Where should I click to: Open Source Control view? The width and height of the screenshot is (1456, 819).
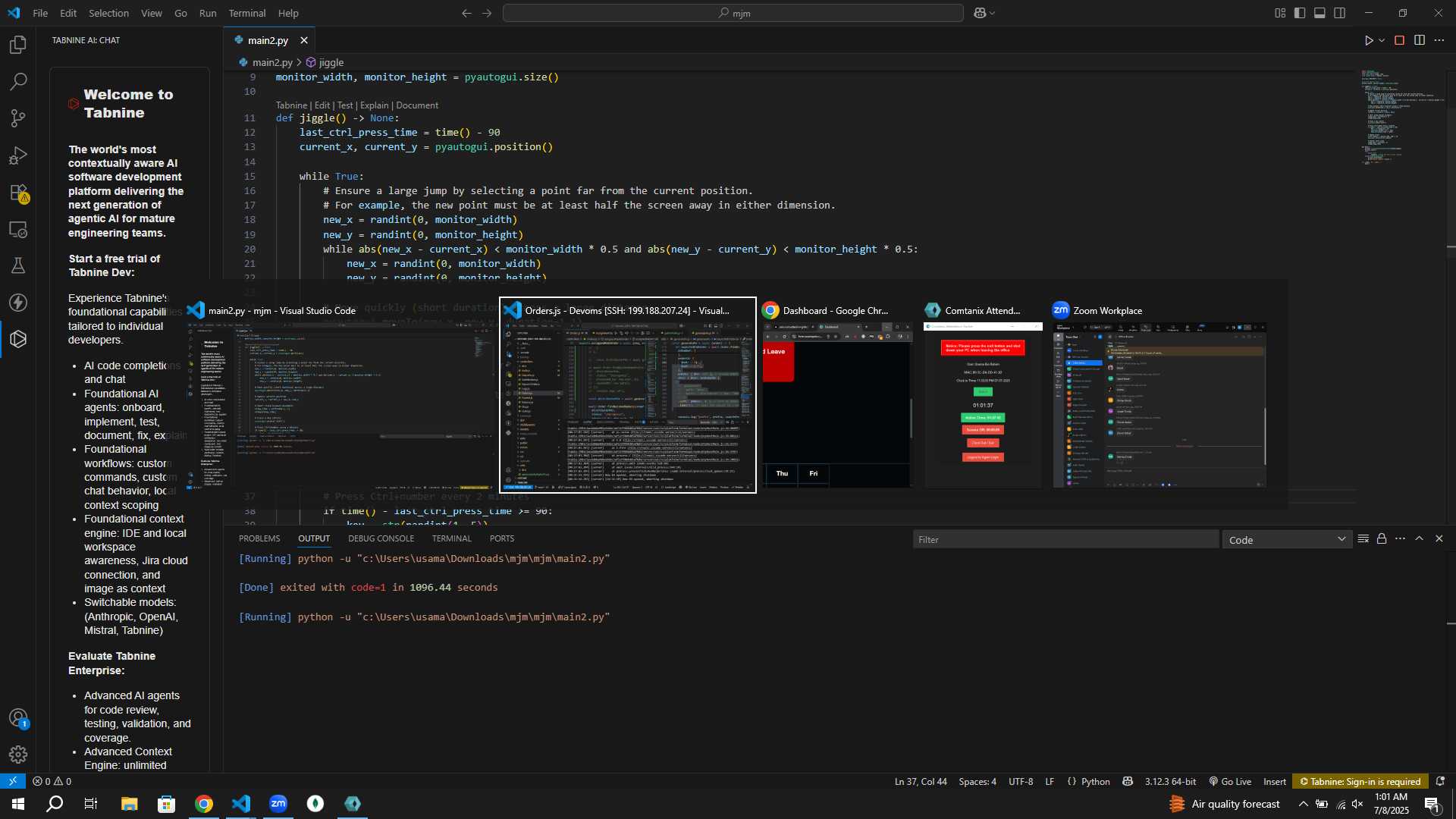18,118
